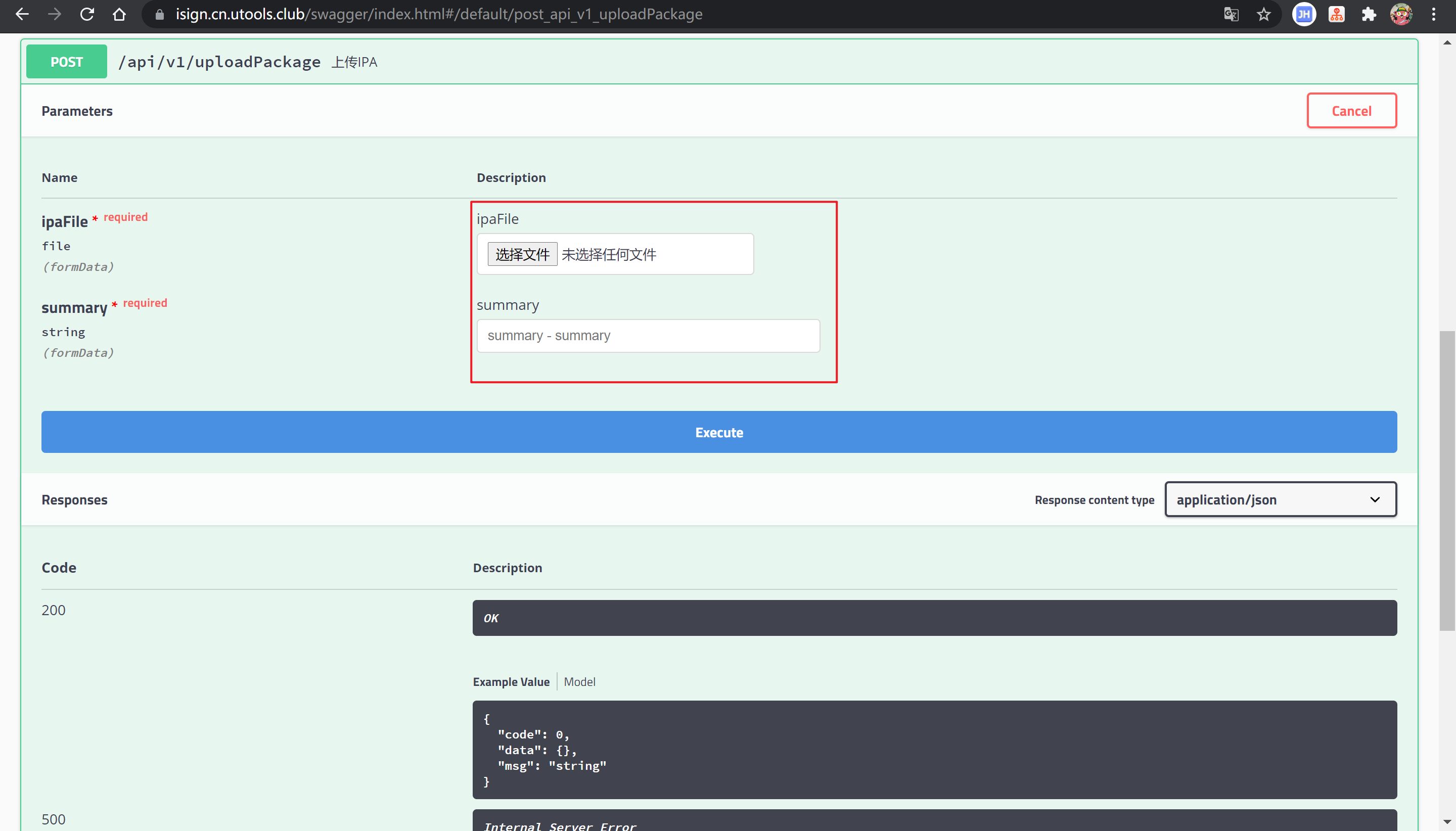Viewport: 1456px width, 831px height.
Task: Open the browser home page
Action: tap(119, 14)
